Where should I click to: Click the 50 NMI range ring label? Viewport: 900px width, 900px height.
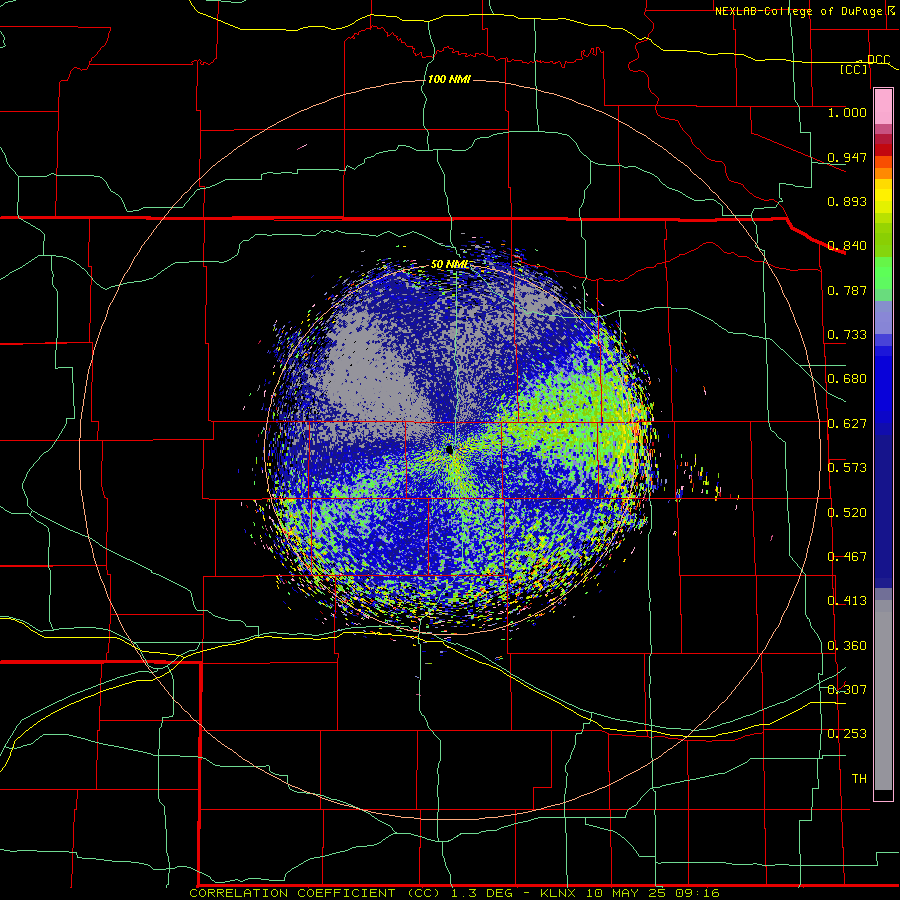click(449, 265)
